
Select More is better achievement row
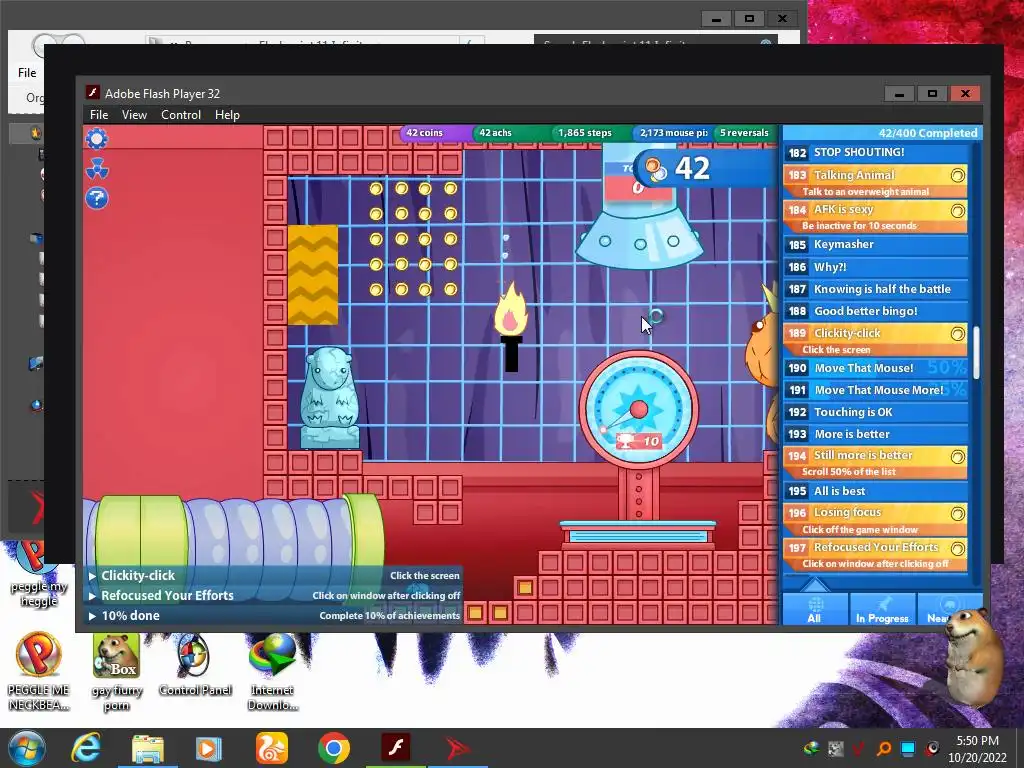tap(875, 434)
